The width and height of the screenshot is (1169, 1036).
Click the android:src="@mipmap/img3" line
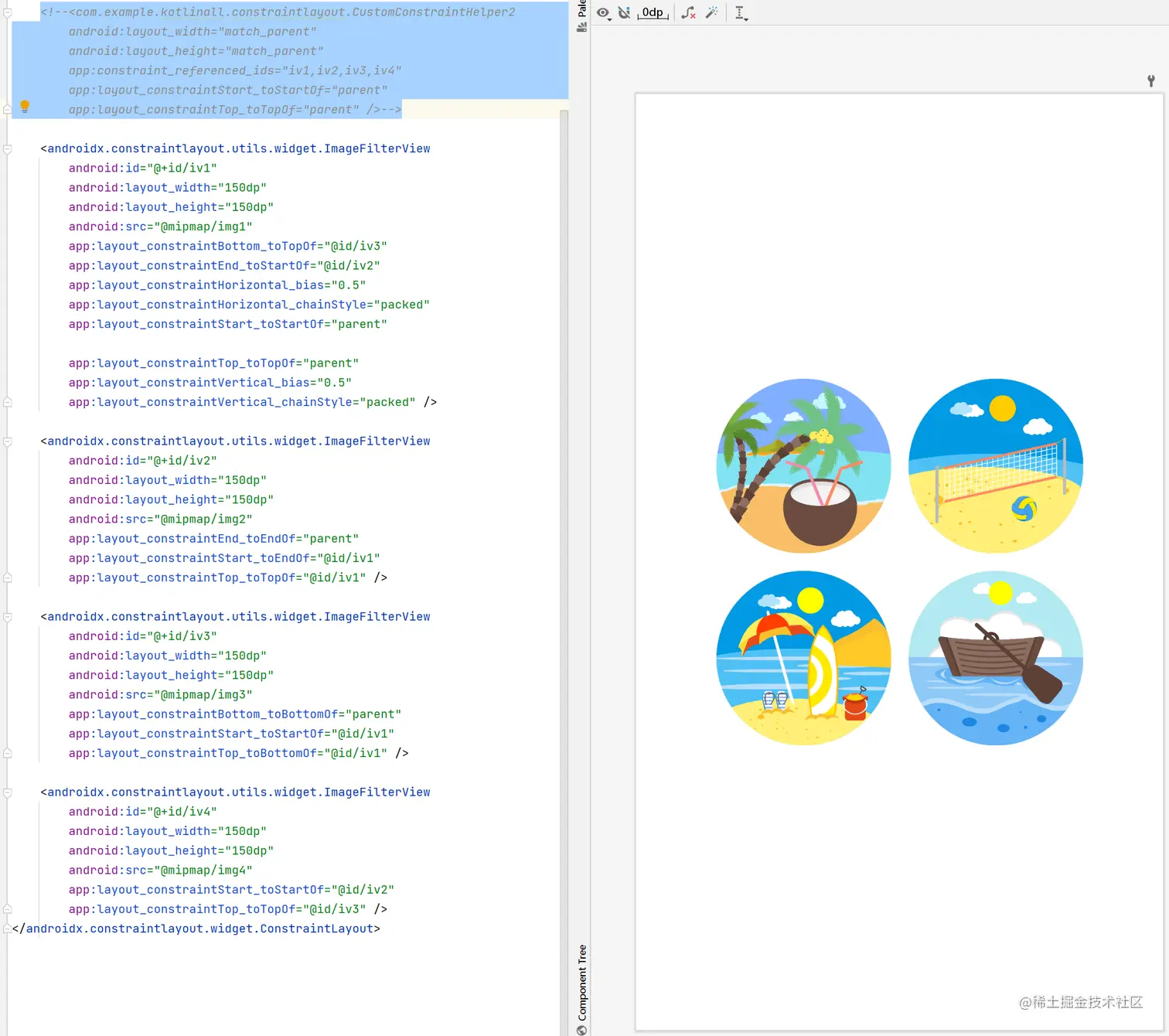pyautogui.click(x=160, y=694)
